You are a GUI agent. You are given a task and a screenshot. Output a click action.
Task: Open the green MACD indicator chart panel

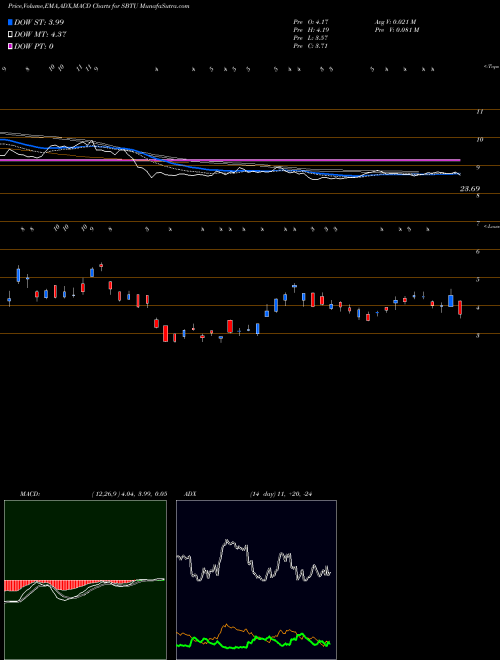tap(85, 580)
